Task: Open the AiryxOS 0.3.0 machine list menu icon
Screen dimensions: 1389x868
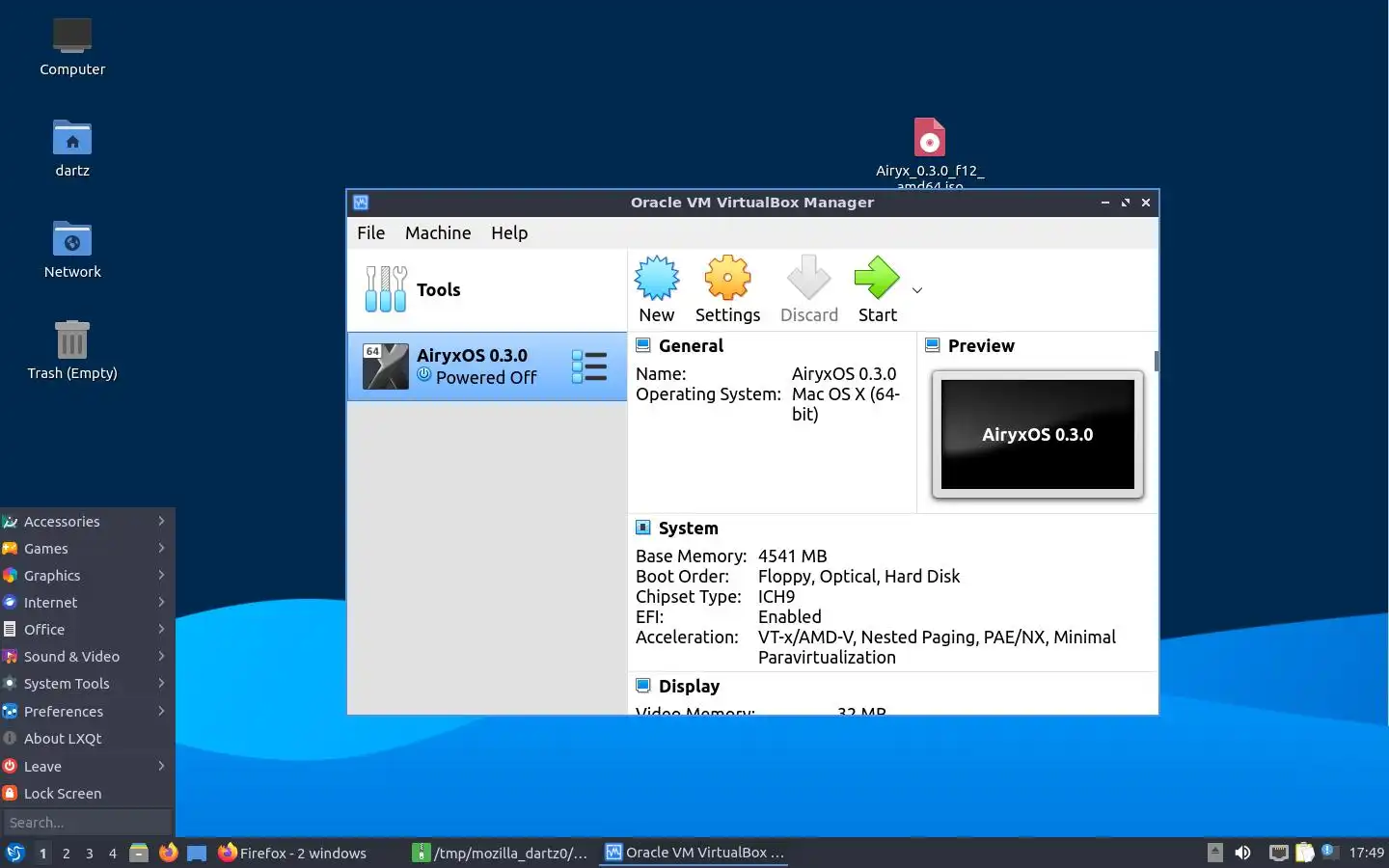Action: click(x=589, y=366)
